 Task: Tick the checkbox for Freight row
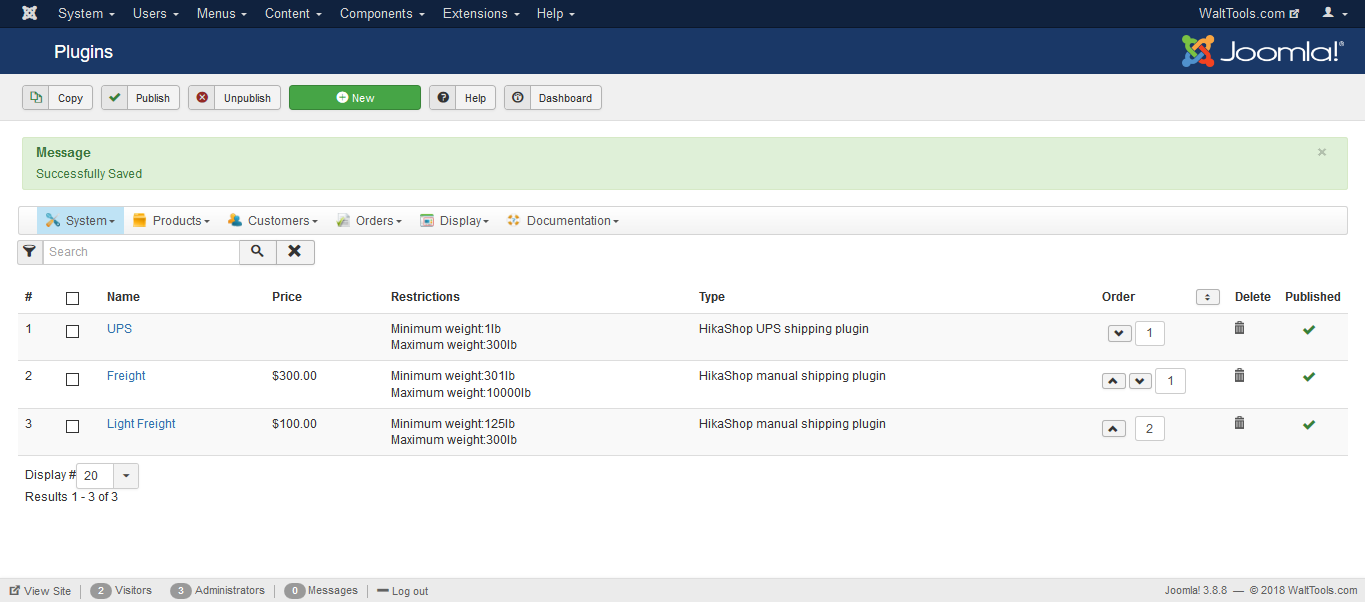coord(72,379)
